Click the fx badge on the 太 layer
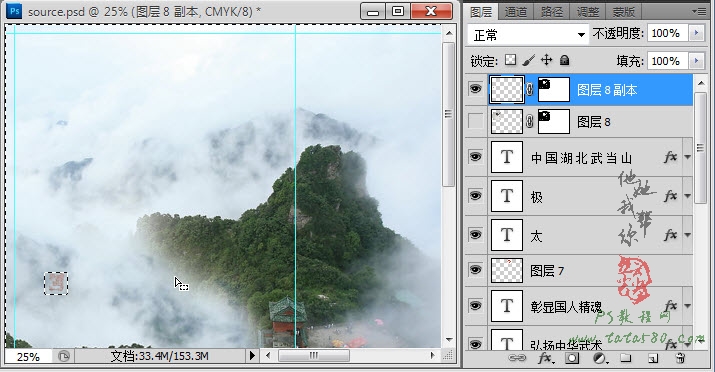Screen dimensions: 715x372 [x=670, y=235]
